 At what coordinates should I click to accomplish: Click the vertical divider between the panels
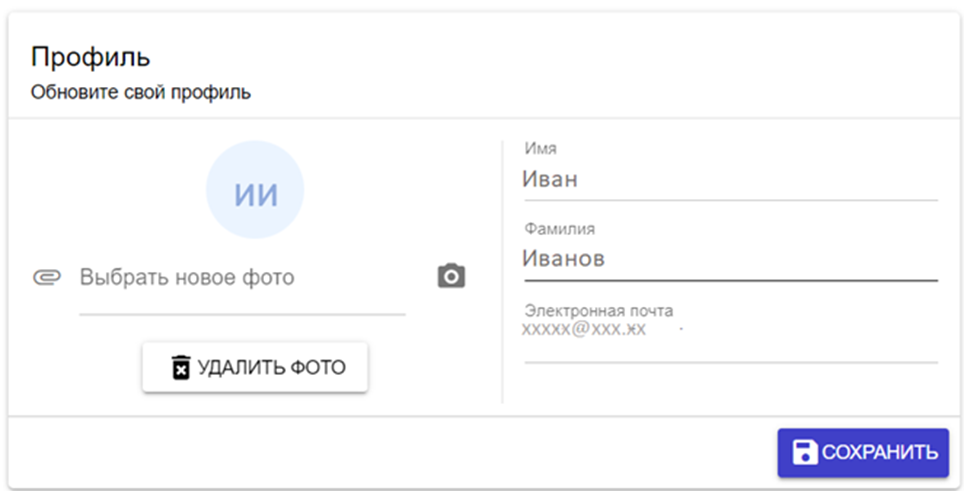click(x=502, y=270)
